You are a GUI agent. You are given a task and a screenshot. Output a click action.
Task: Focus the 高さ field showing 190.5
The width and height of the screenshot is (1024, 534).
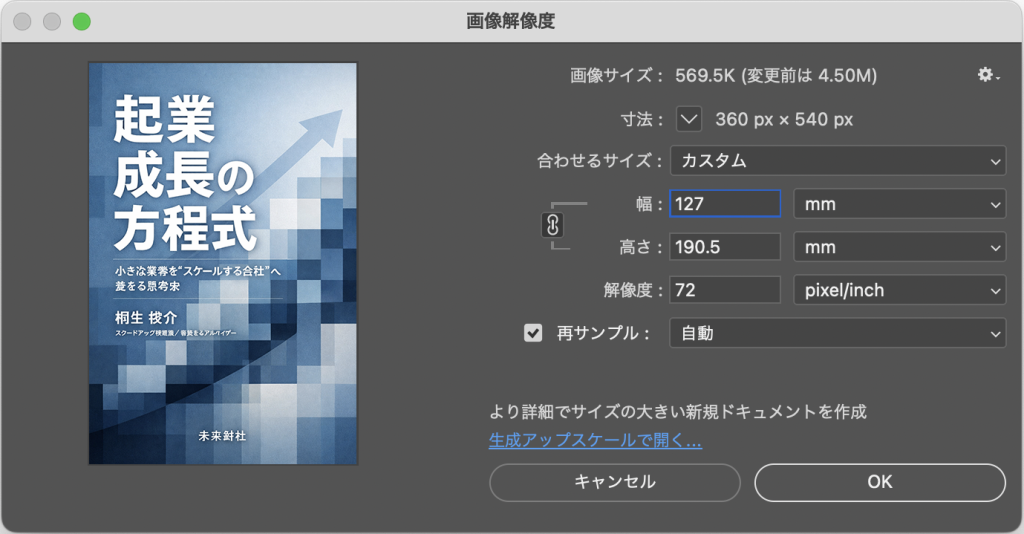[x=724, y=247]
